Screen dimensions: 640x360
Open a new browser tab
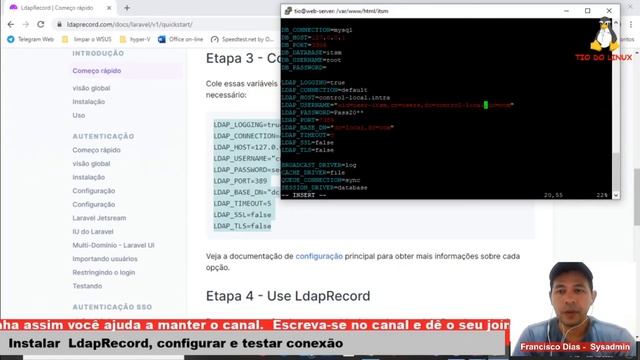[127, 8]
